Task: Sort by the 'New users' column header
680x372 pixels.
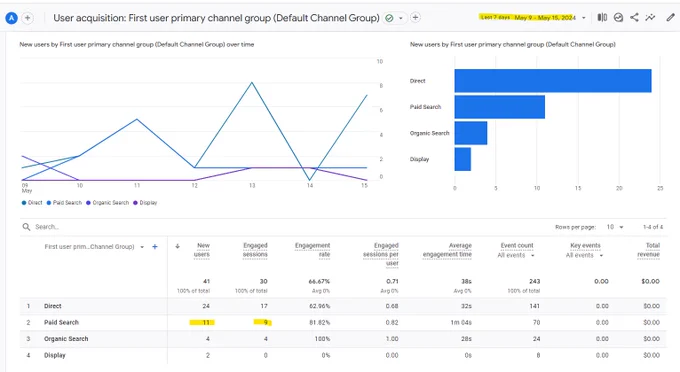Action: [202, 250]
